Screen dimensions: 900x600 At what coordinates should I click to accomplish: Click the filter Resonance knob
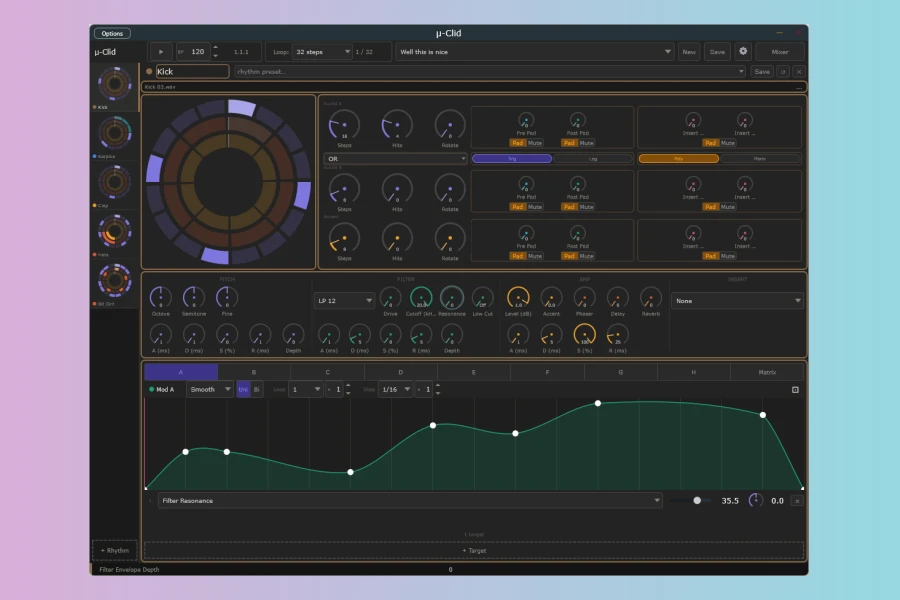pyautogui.click(x=452, y=297)
